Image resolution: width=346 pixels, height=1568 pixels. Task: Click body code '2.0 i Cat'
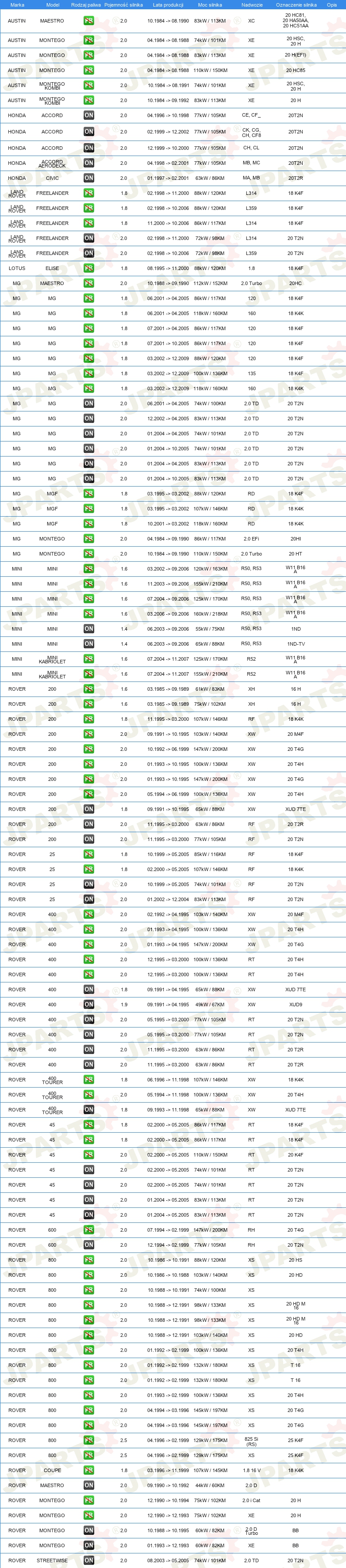tap(252, 1500)
